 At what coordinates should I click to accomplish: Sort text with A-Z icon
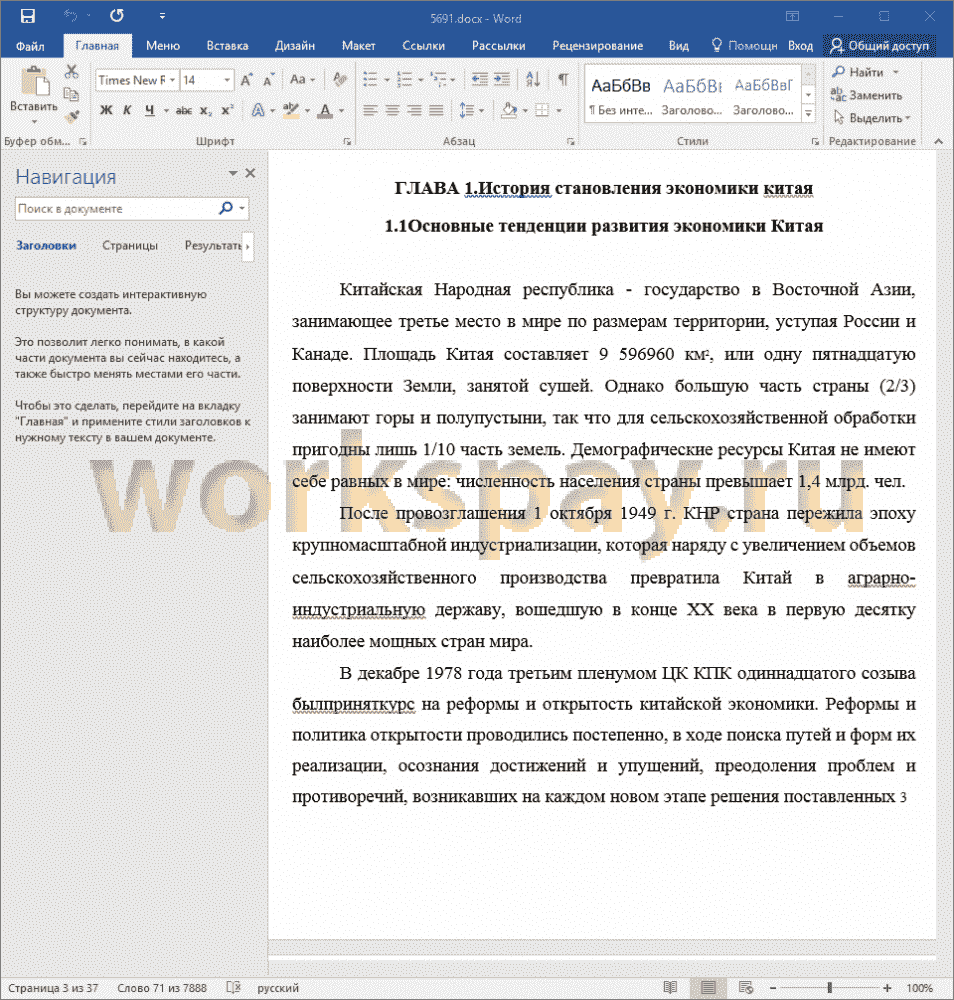533,80
